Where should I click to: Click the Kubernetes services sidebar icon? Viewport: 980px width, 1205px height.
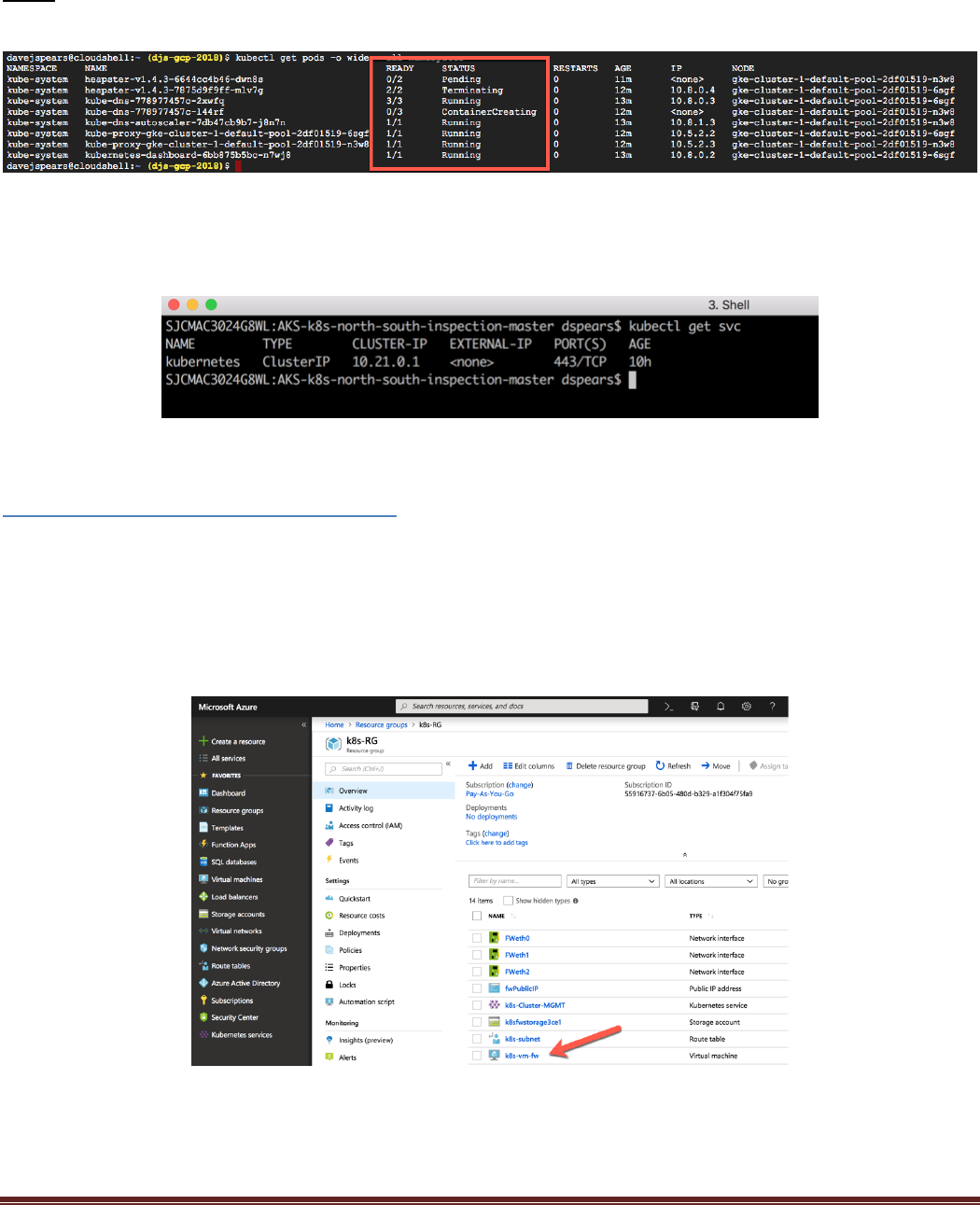point(203,1034)
